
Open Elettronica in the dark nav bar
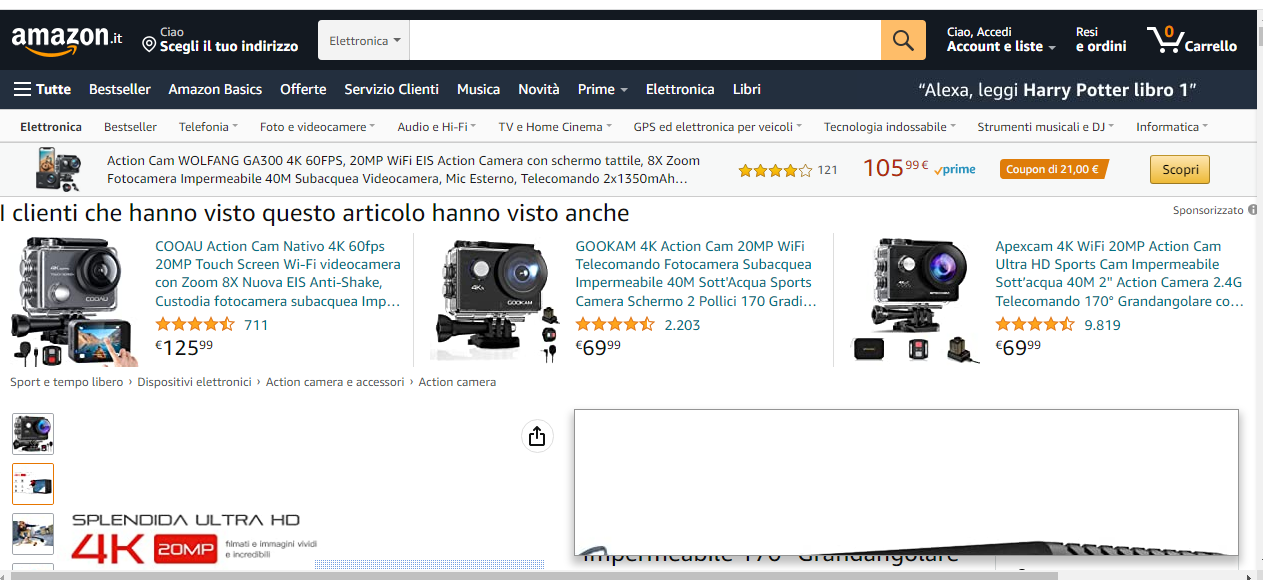pos(680,89)
